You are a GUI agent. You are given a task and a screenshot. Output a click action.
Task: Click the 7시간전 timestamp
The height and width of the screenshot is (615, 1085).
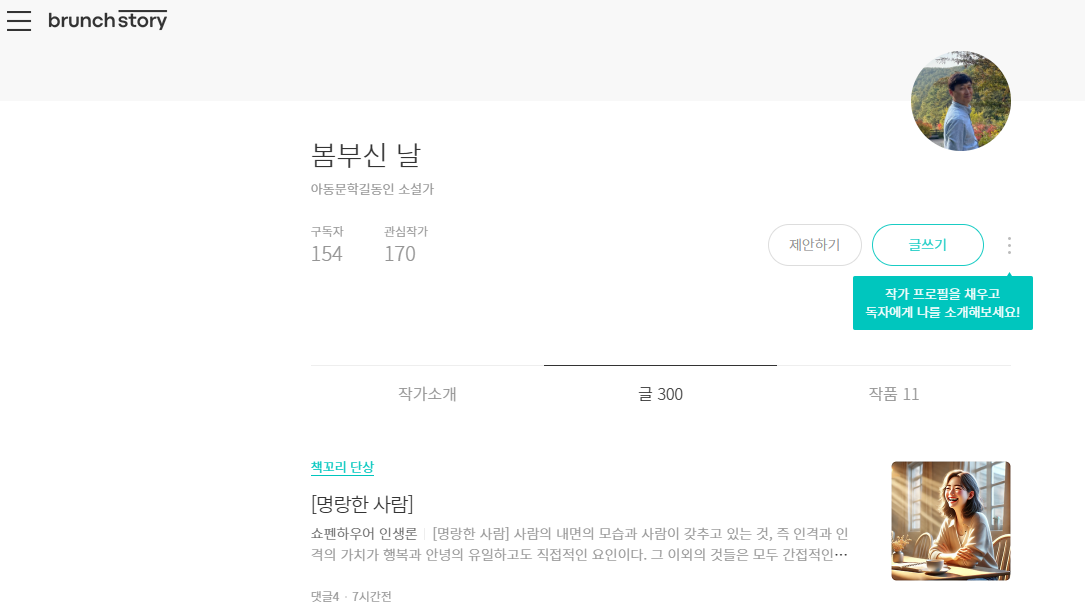pos(372,596)
